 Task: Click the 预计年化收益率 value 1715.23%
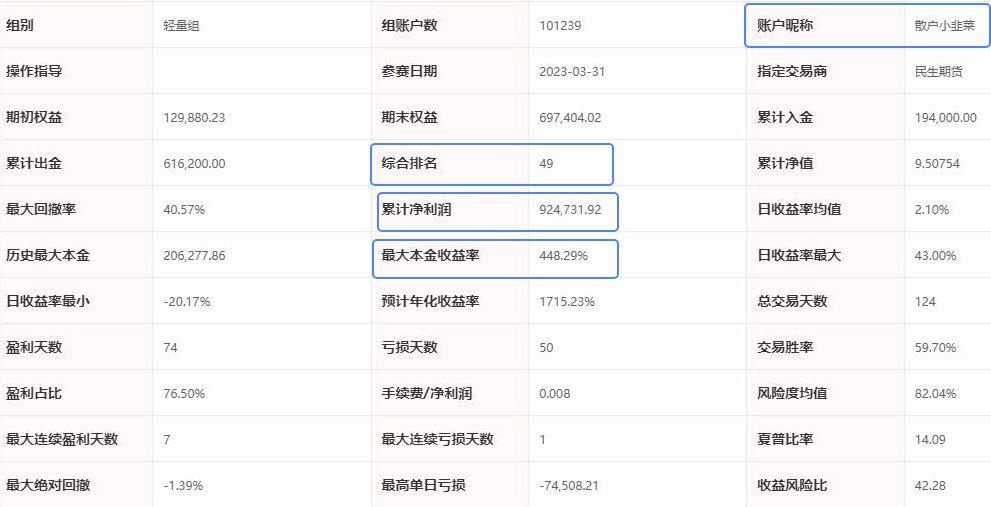click(567, 302)
